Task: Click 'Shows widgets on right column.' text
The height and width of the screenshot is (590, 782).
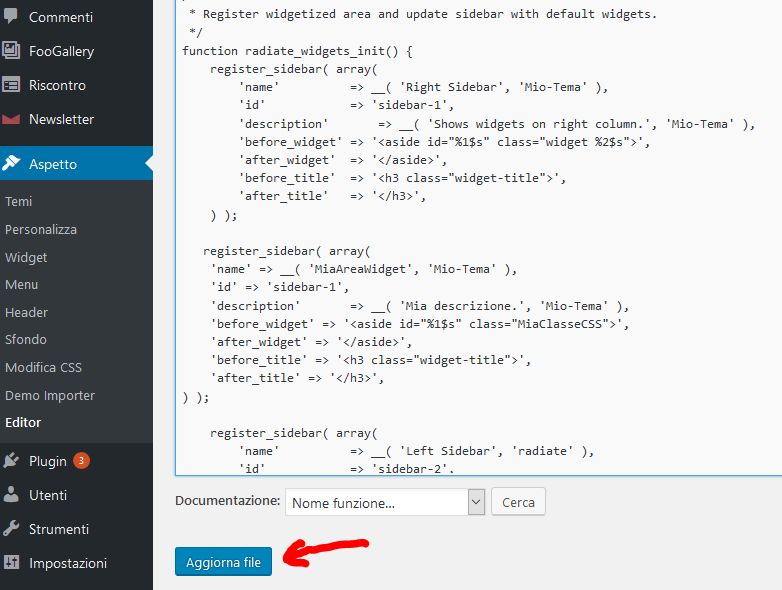Action: pyautogui.click(x=539, y=124)
